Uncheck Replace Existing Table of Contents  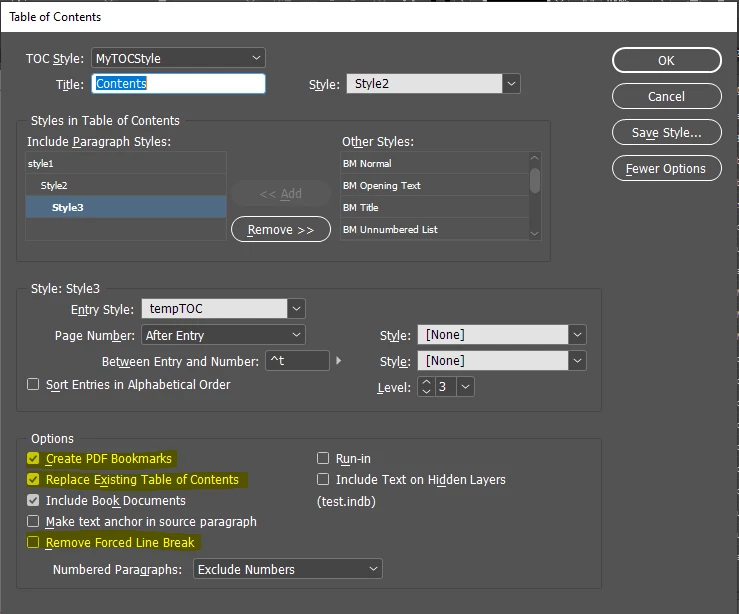pyautogui.click(x=33, y=479)
